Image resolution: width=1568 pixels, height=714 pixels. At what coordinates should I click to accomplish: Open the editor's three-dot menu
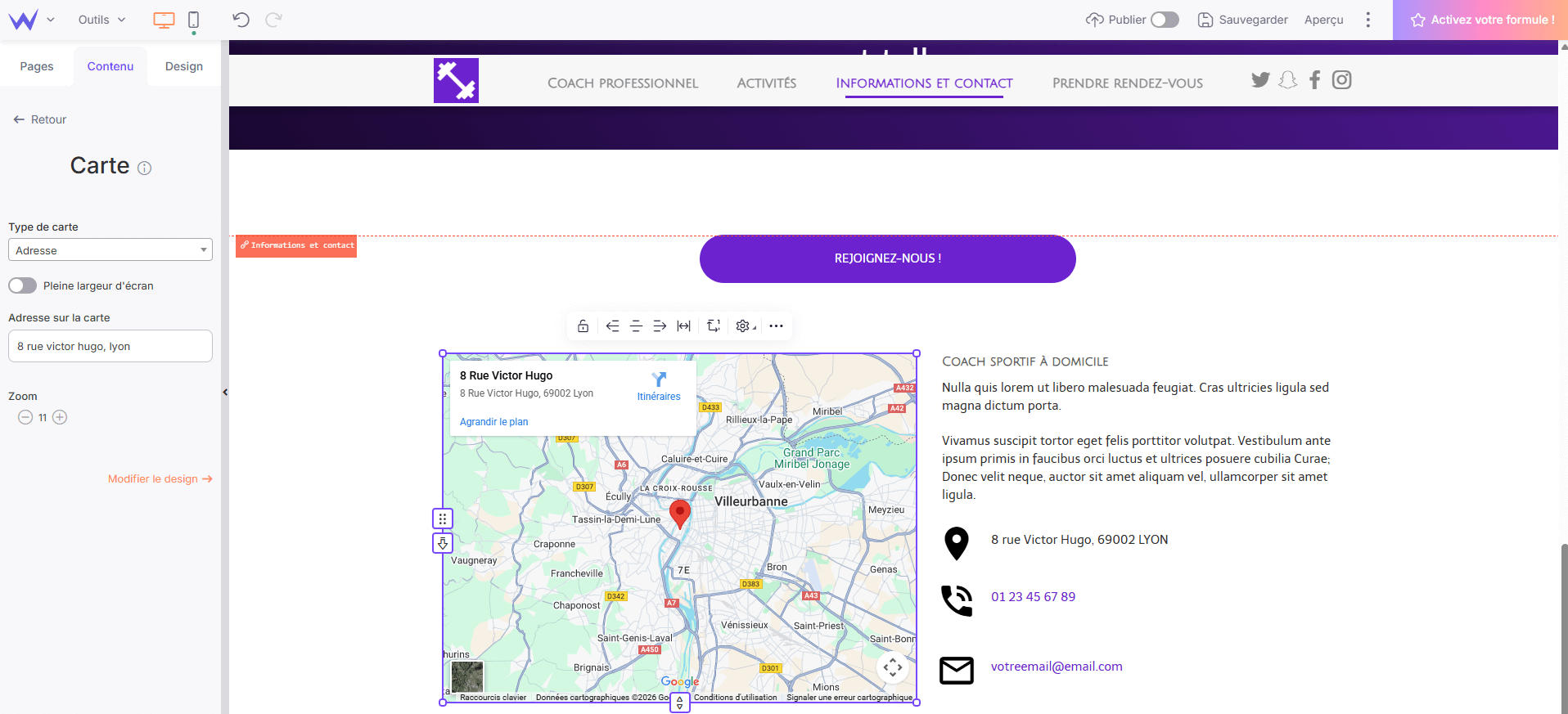[1367, 20]
